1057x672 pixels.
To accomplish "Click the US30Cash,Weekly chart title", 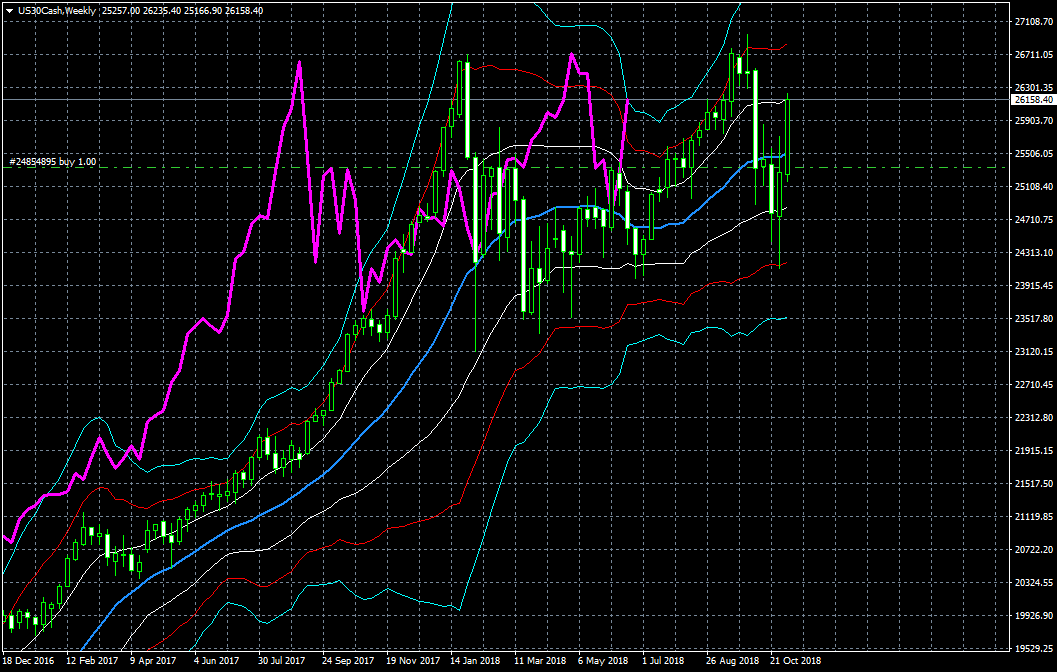I will pyautogui.click(x=56, y=10).
